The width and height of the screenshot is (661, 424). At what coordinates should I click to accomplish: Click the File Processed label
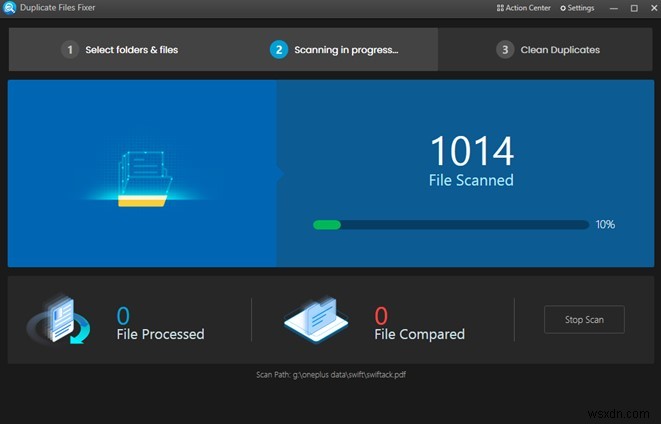(x=160, y=334)
